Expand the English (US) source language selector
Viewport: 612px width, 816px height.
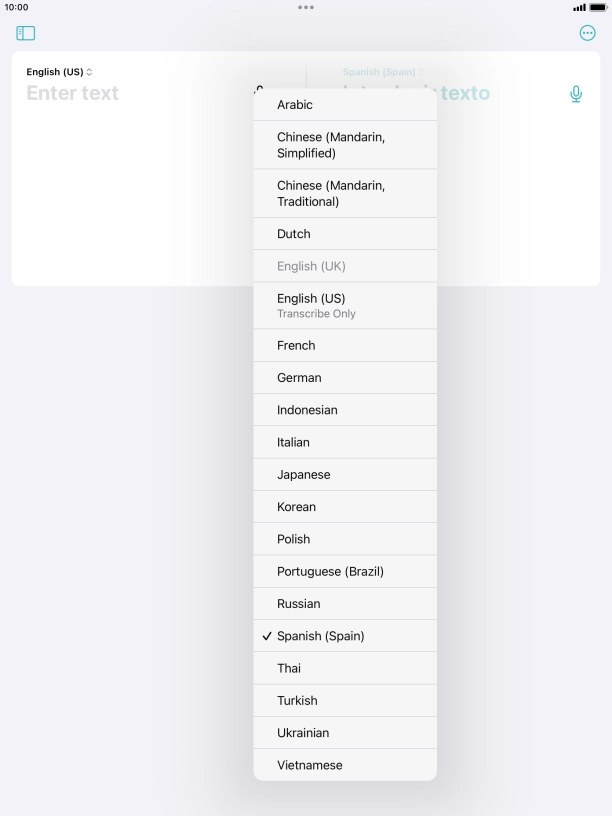pos(59,72)
